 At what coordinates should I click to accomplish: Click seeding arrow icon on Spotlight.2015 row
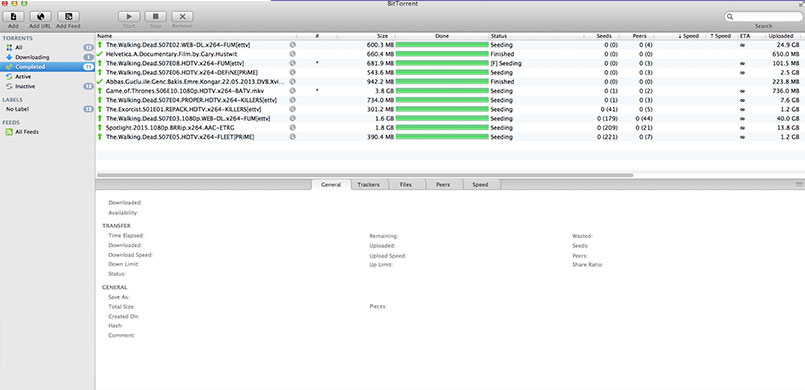pyautogui.click(x=100, y=128)
